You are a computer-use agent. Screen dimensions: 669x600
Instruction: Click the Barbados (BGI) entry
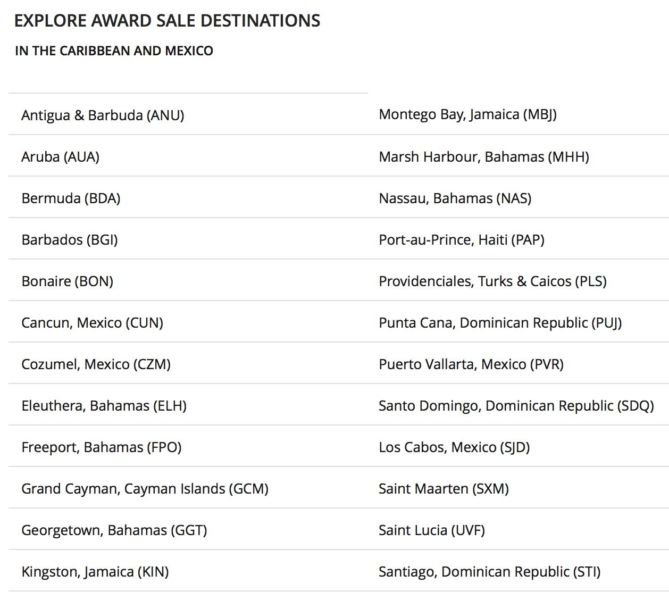point(70,240)
